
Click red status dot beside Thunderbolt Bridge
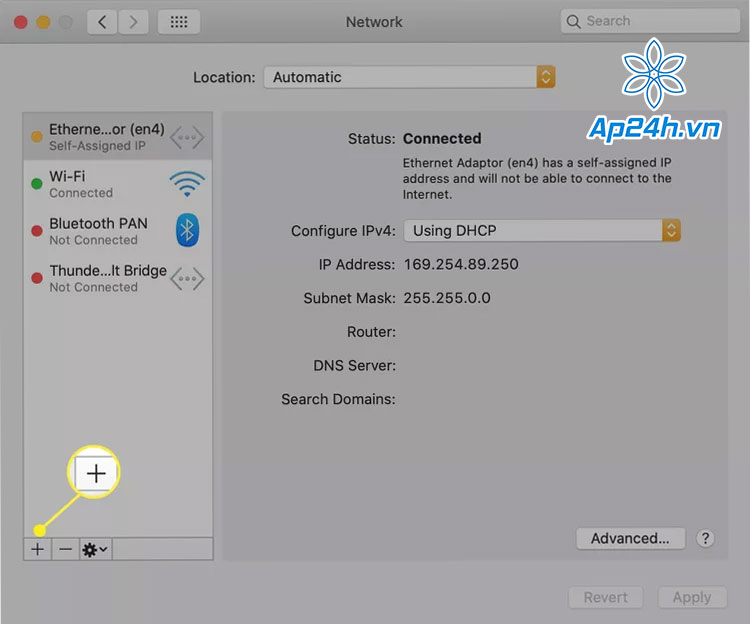coord(37,278)
